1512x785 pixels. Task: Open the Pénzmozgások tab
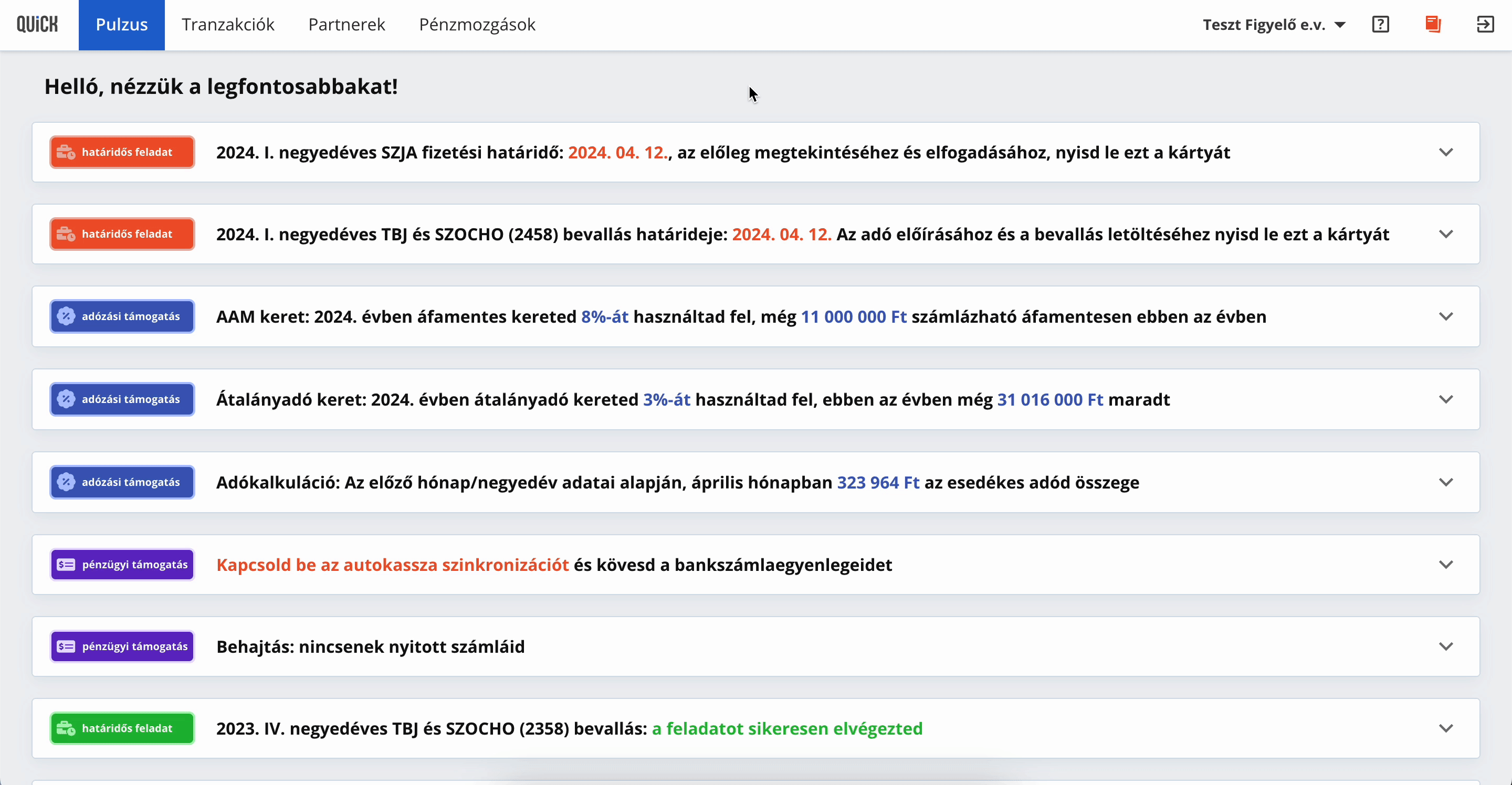click(477, 25)
